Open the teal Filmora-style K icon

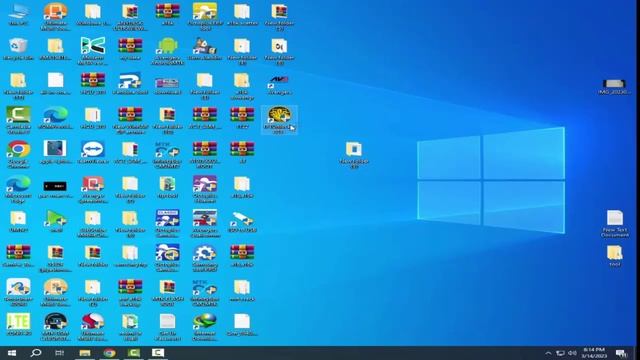93,51
